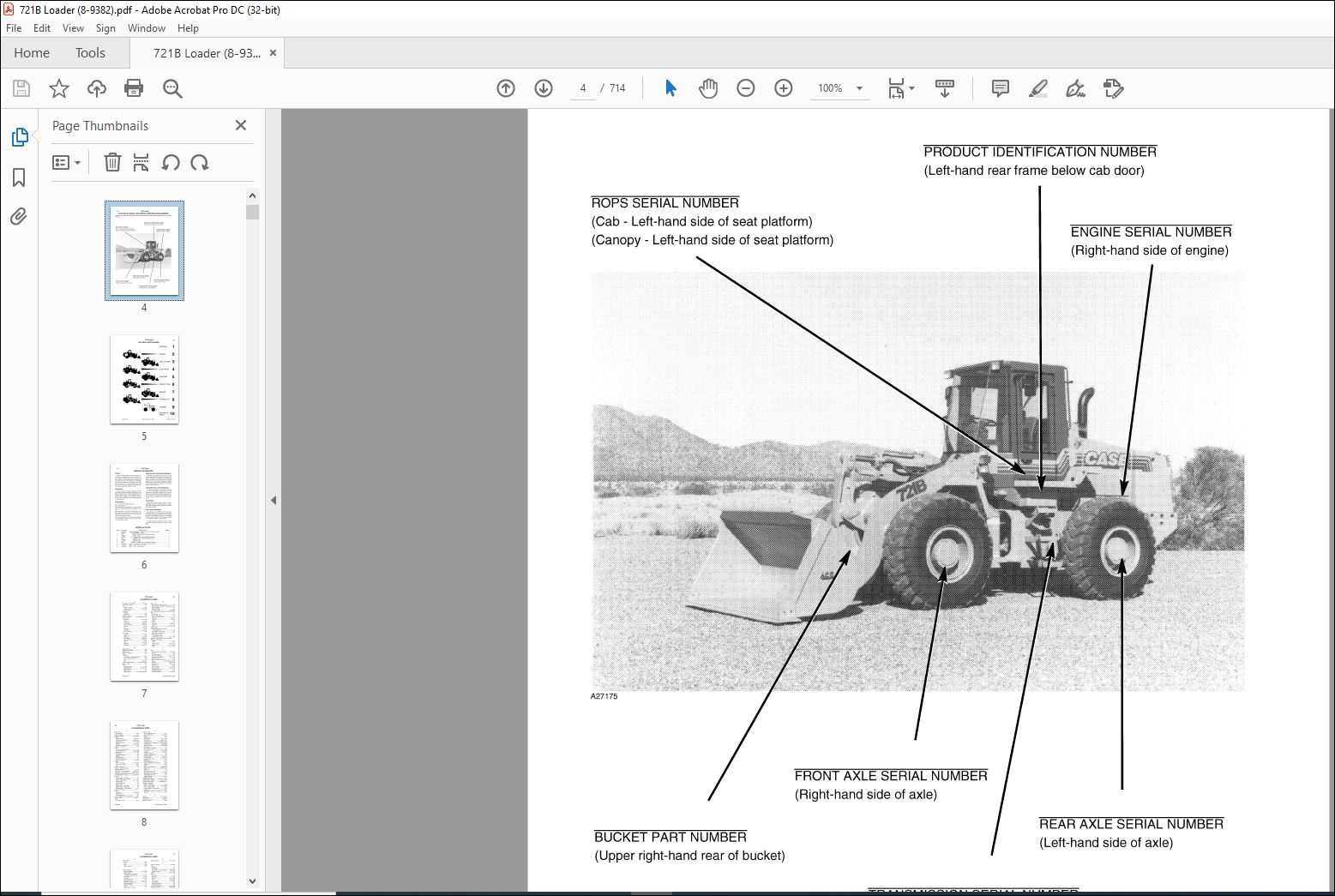Open the thumbnail options menu dropdown
This screenshot has width=1335, height=896.
click(67, 162)
